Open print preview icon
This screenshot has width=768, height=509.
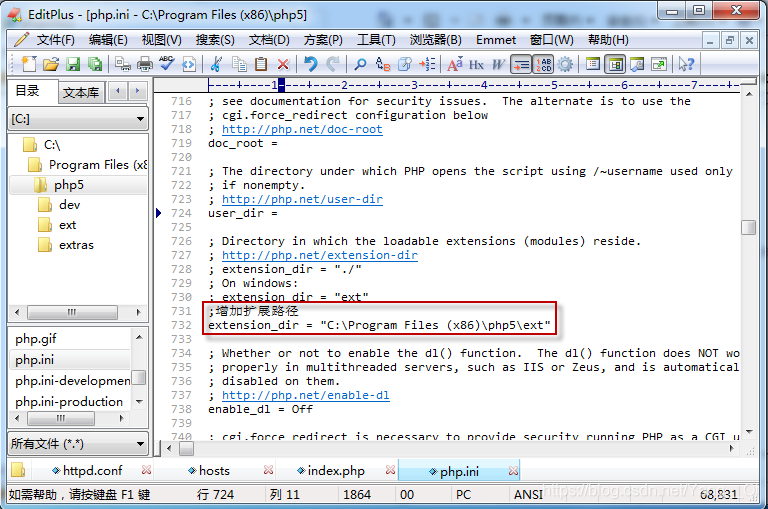tap(122, 64)
